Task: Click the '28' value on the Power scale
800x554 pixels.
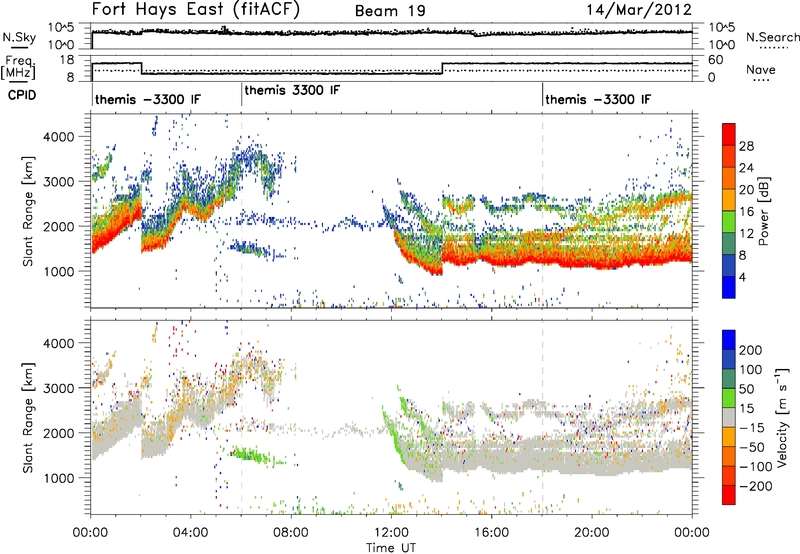Action: point(746,146)
